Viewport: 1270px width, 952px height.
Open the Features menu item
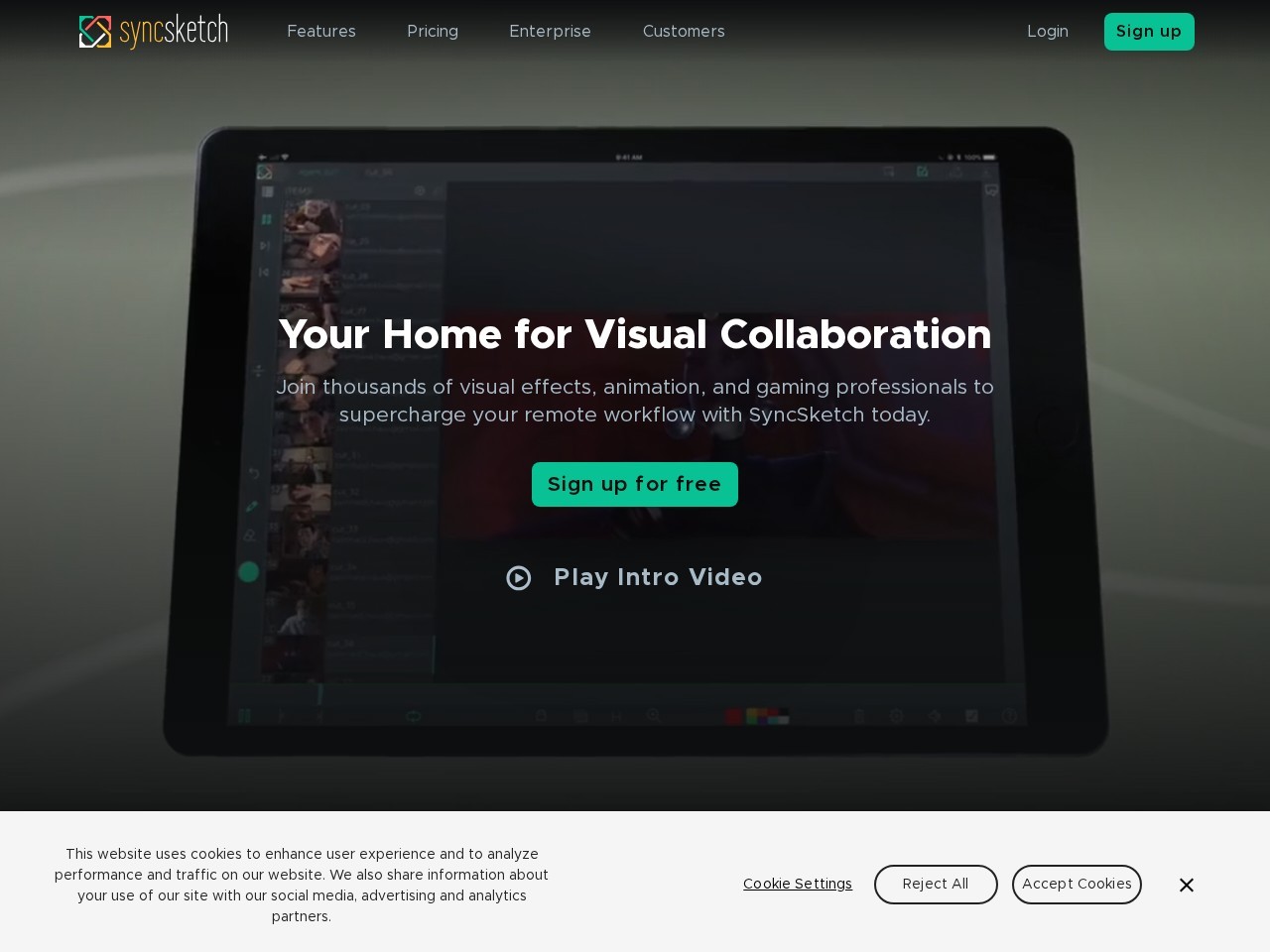(x=321, y=32)
